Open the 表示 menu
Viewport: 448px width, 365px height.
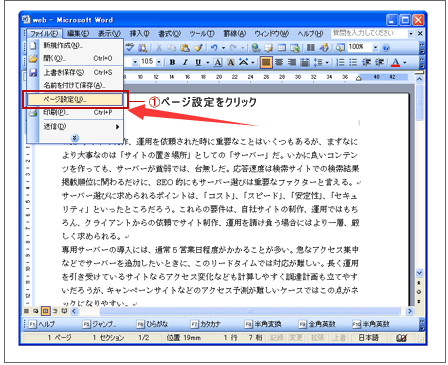coord(109,33)
